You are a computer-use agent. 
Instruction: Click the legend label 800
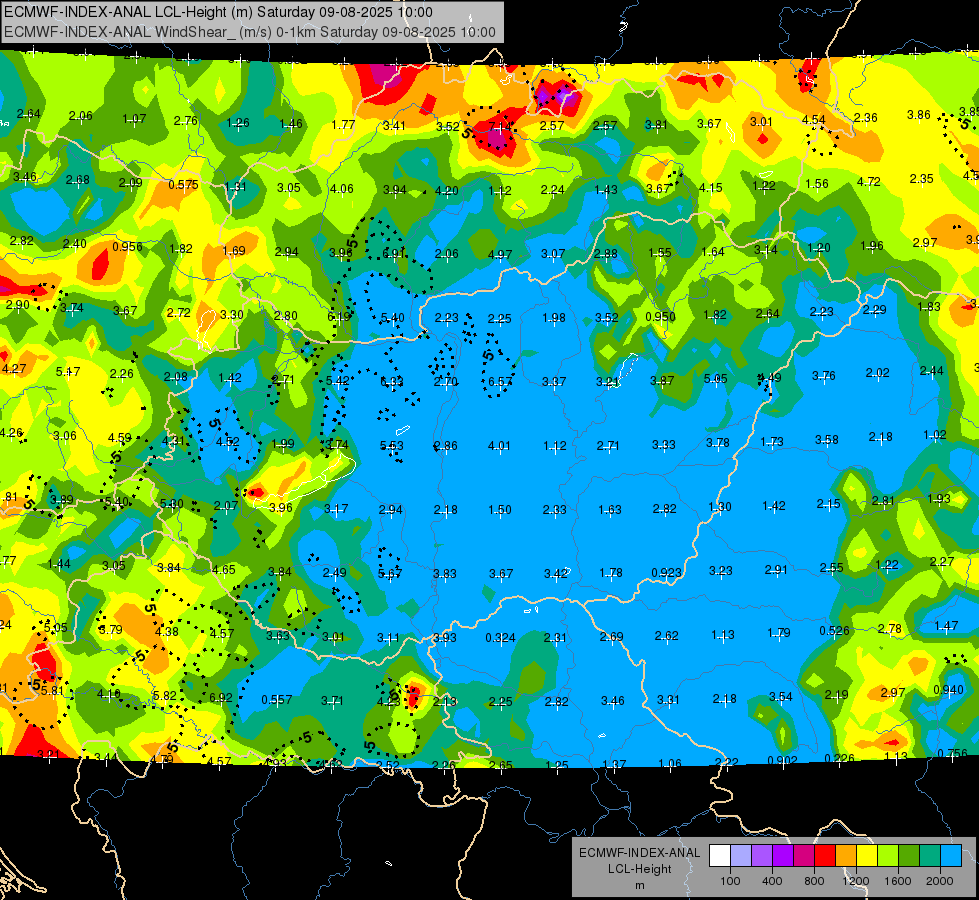(x=814, y=881)
